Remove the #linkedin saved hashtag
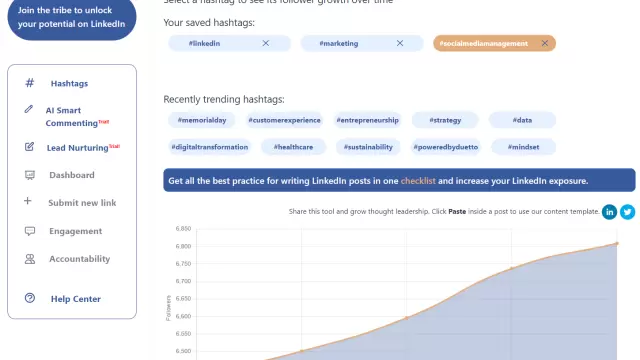640x360 pixels. (266, 43)
